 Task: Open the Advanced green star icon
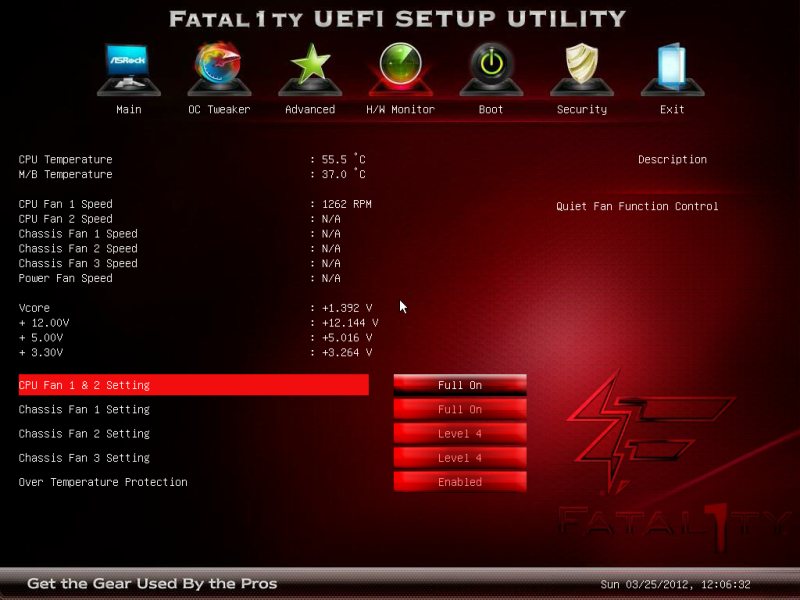(x=310, y=69)
